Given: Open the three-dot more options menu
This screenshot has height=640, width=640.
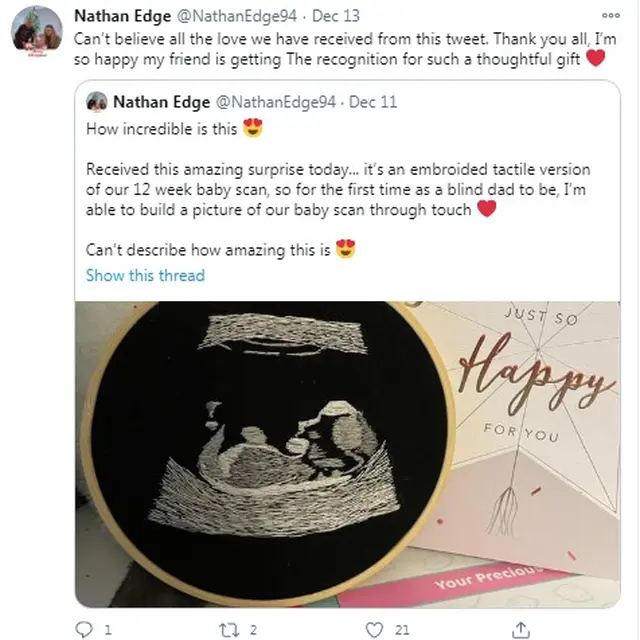Looking at the screenshot, I should pos(611,16).
